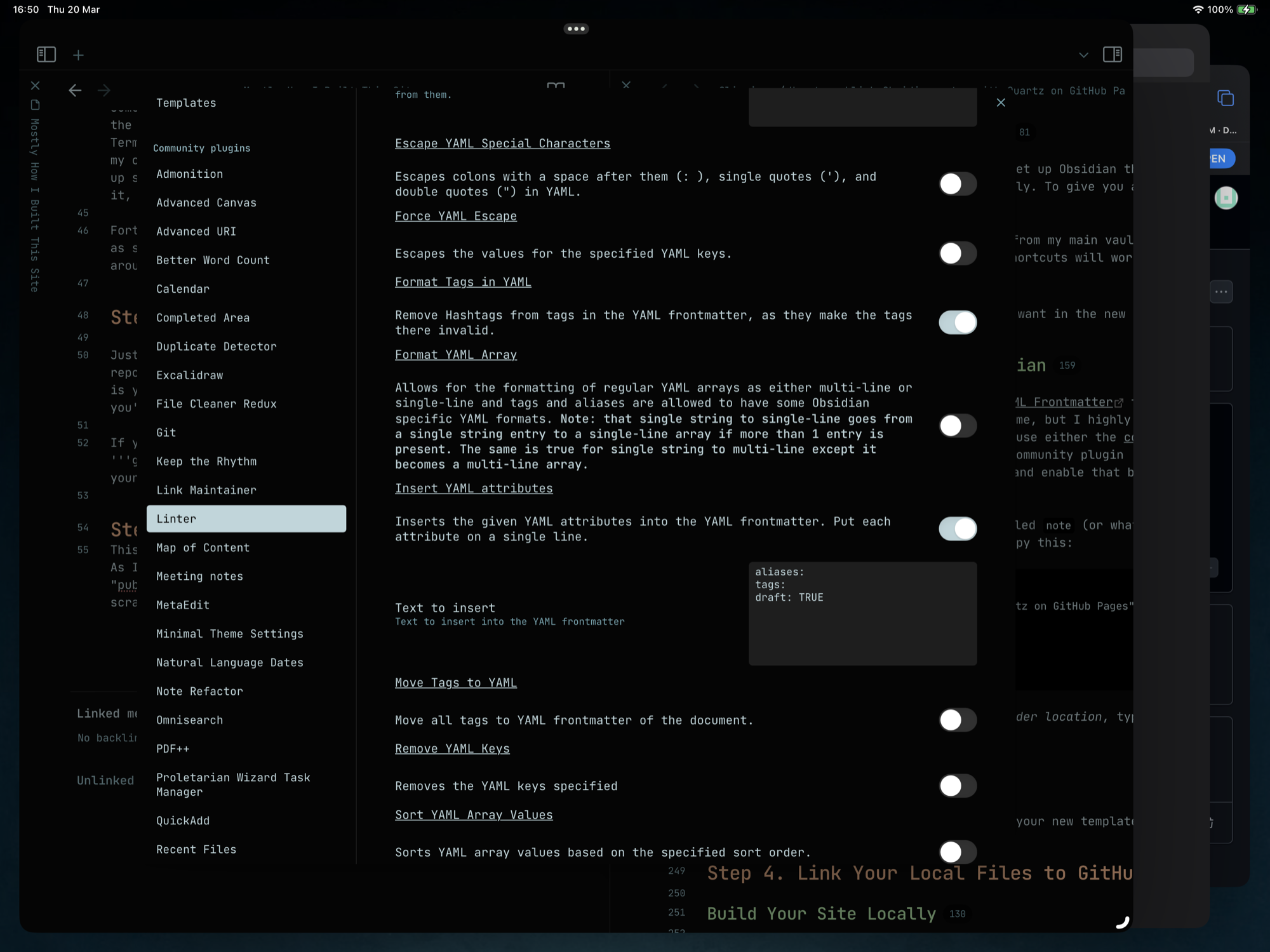
Task: Click the file icon in collapsed sidebar
Action: point(36,105)
